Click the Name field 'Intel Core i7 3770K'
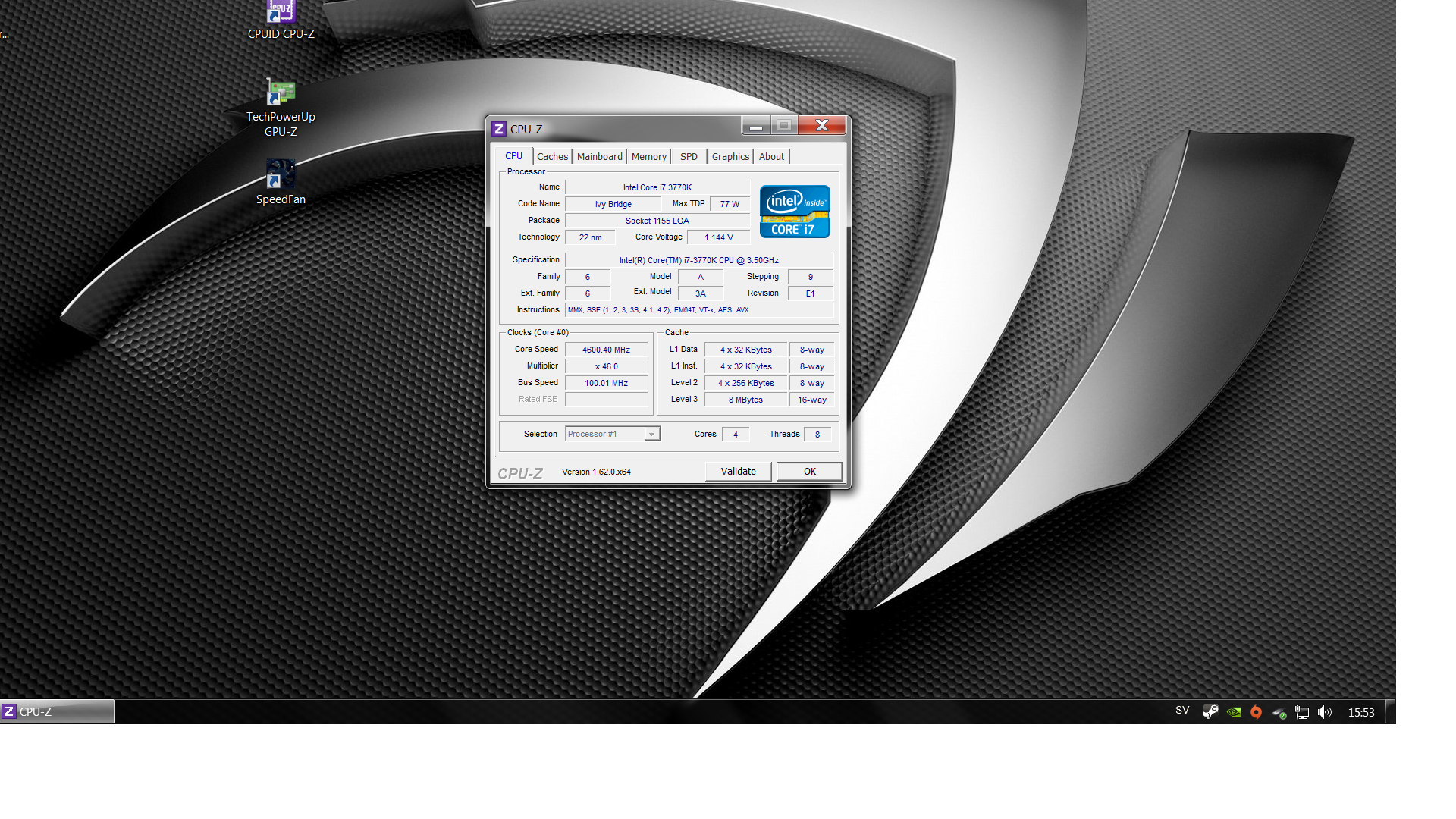This screenshot has height=819, width=1456. tap(657, 187)
